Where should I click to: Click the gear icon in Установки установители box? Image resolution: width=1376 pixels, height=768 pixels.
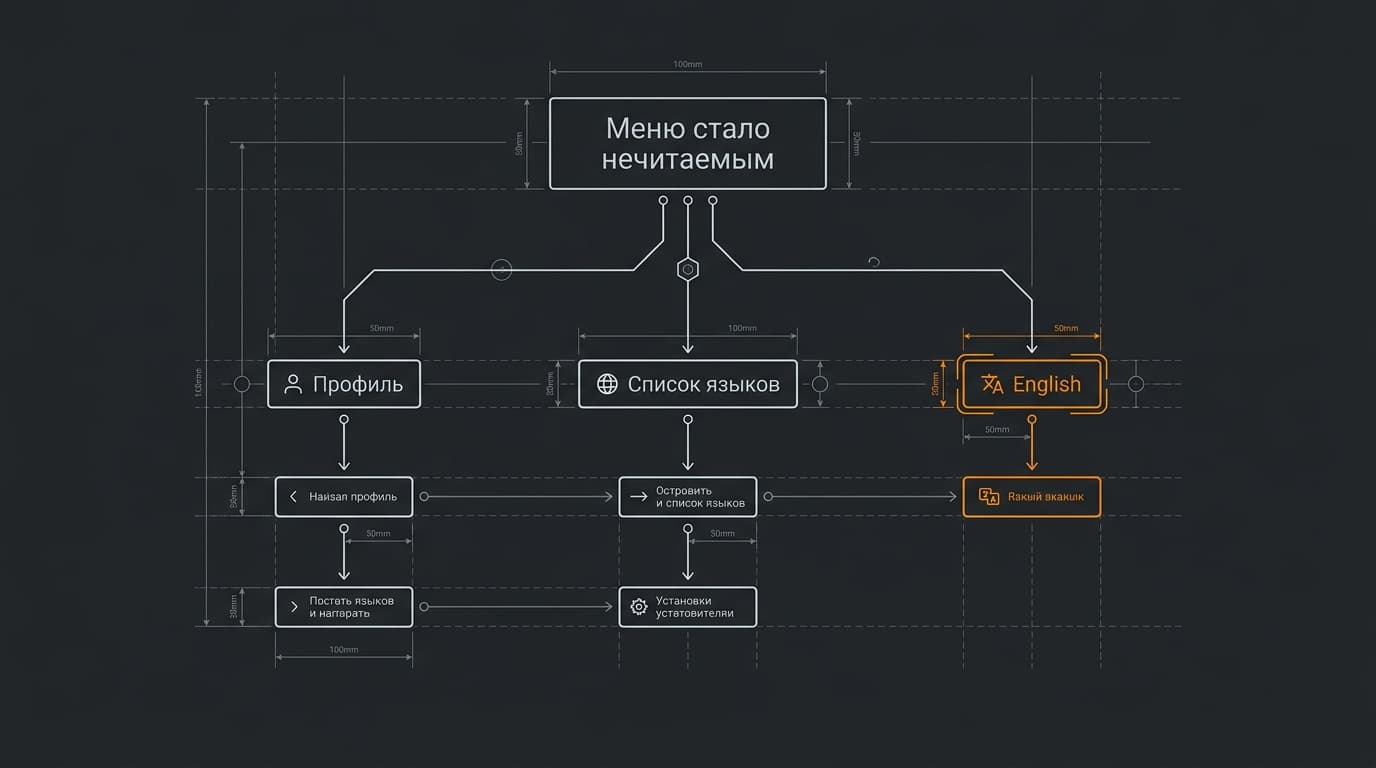(639, 607)
